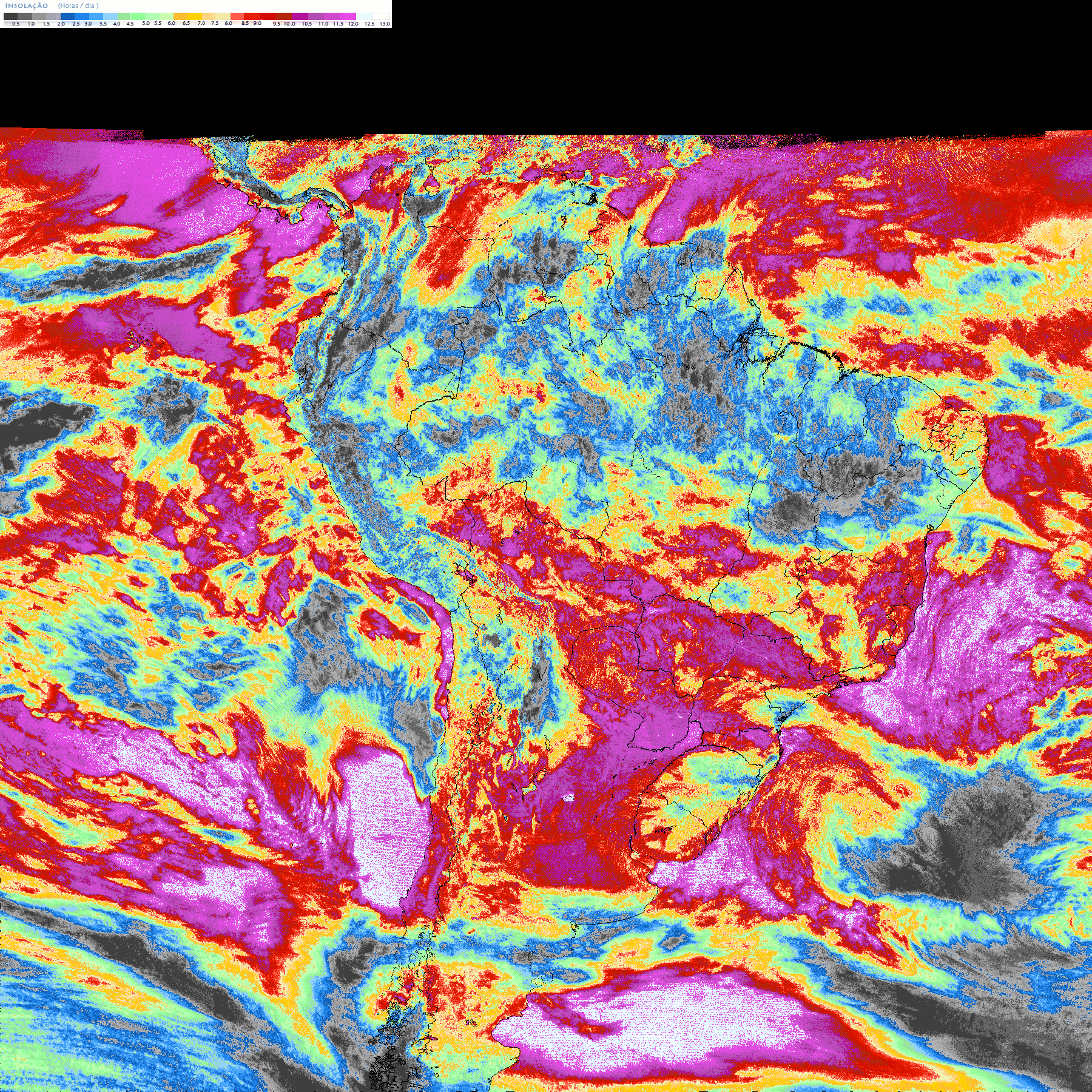Select the dark purple swatch above 10.5

(x=300, y=16)
